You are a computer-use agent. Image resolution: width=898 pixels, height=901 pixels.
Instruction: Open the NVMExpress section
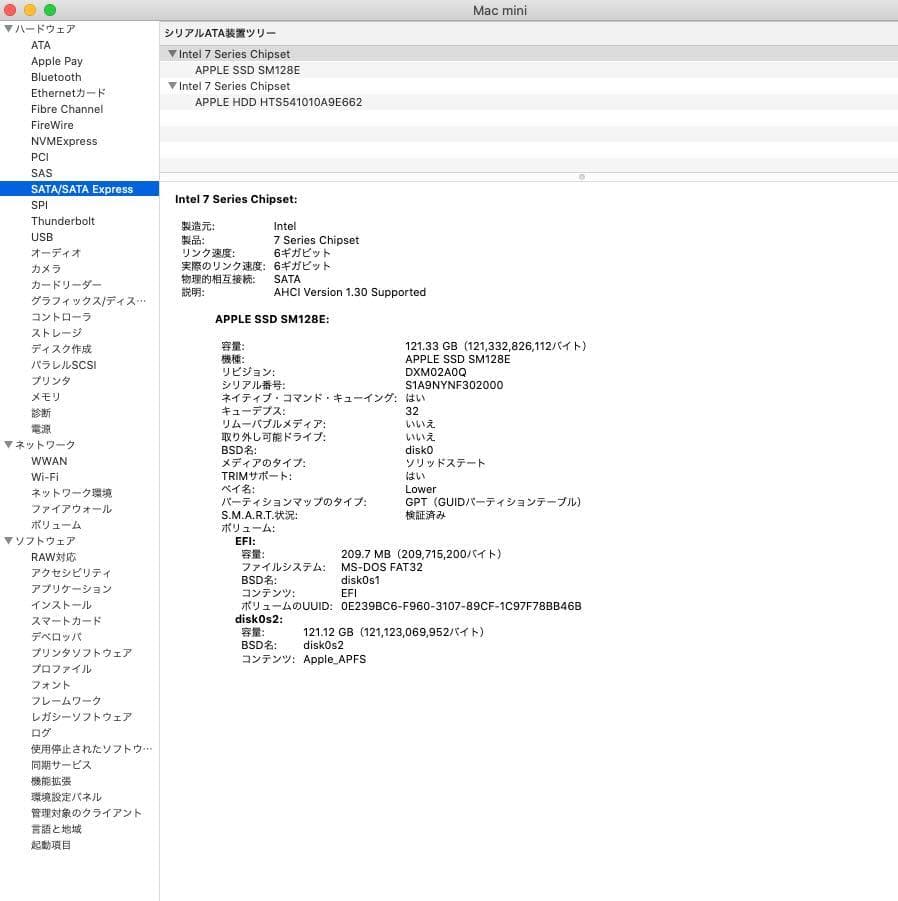tap(64, 141)
